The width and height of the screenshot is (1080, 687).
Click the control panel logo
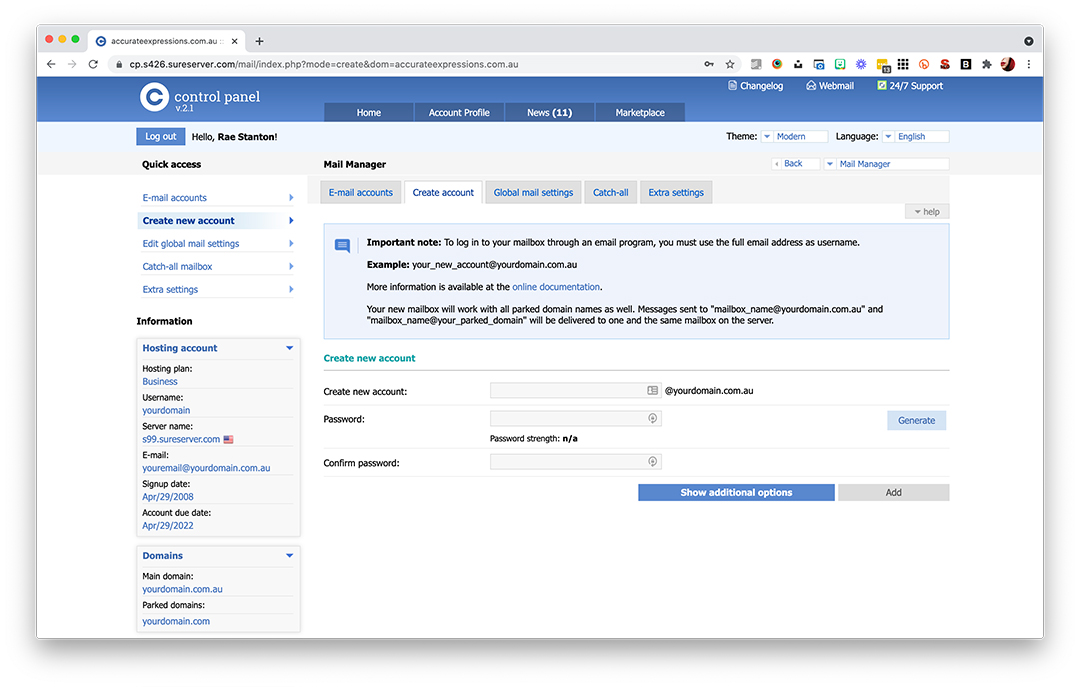coord(200,98)
